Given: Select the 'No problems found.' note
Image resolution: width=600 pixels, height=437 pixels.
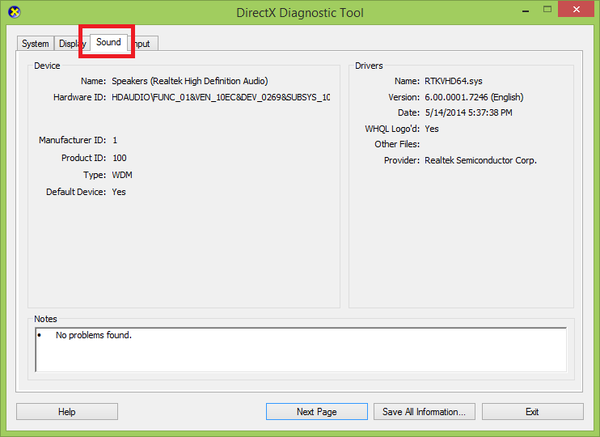Looking at the screenshot, I should pyautogui.click(x=94, y=335).
